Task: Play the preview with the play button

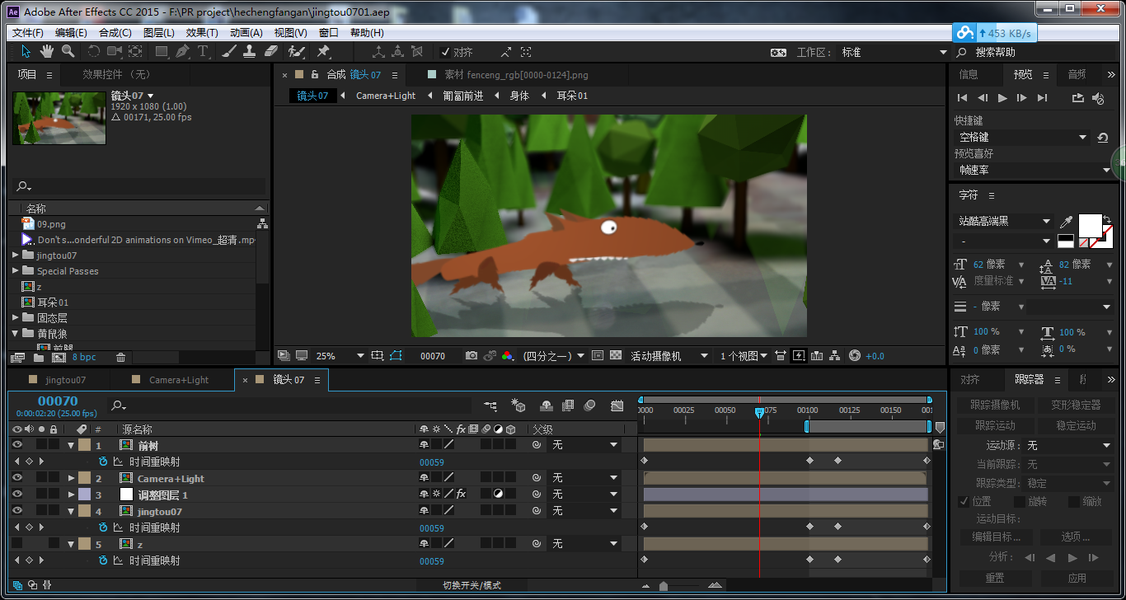Action: (x=1002, y=98)
